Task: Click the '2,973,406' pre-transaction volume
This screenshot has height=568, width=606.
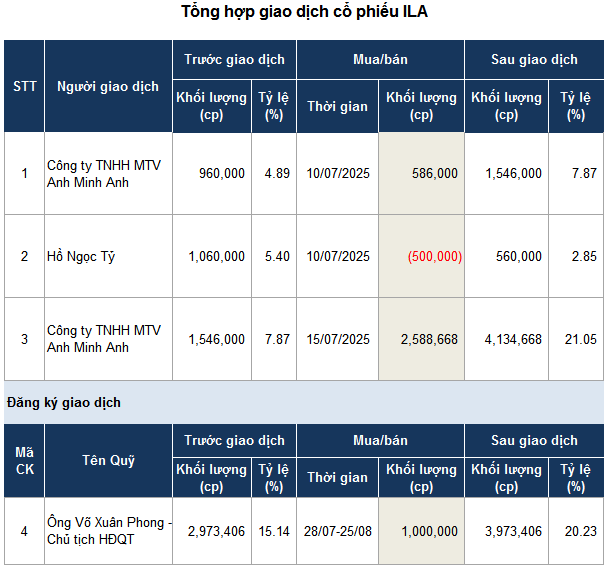Action: click(x=216, y=531)
